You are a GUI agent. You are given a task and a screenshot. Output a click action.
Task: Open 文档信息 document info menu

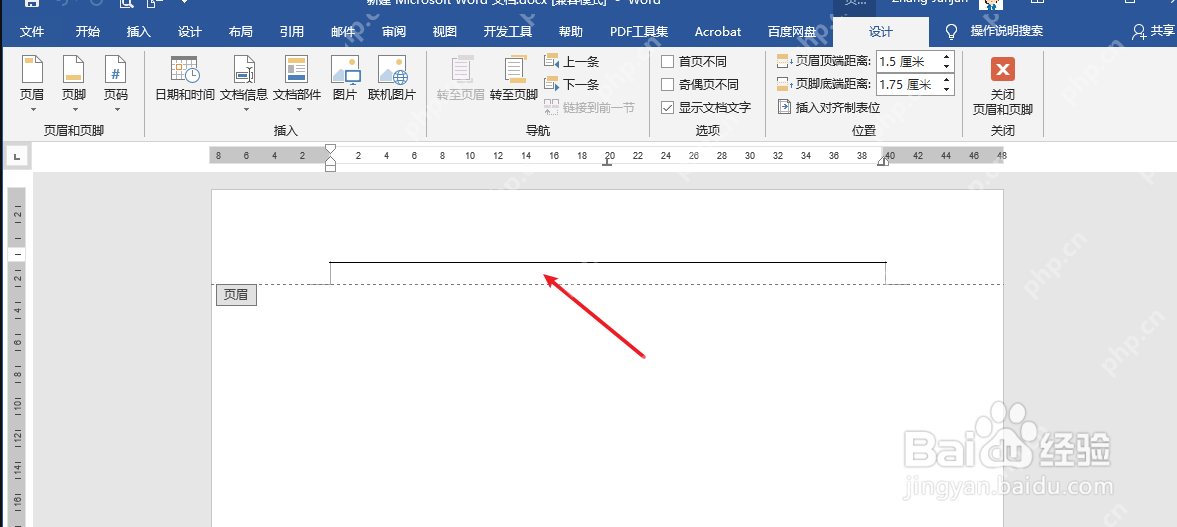click(x=244, y=83)
